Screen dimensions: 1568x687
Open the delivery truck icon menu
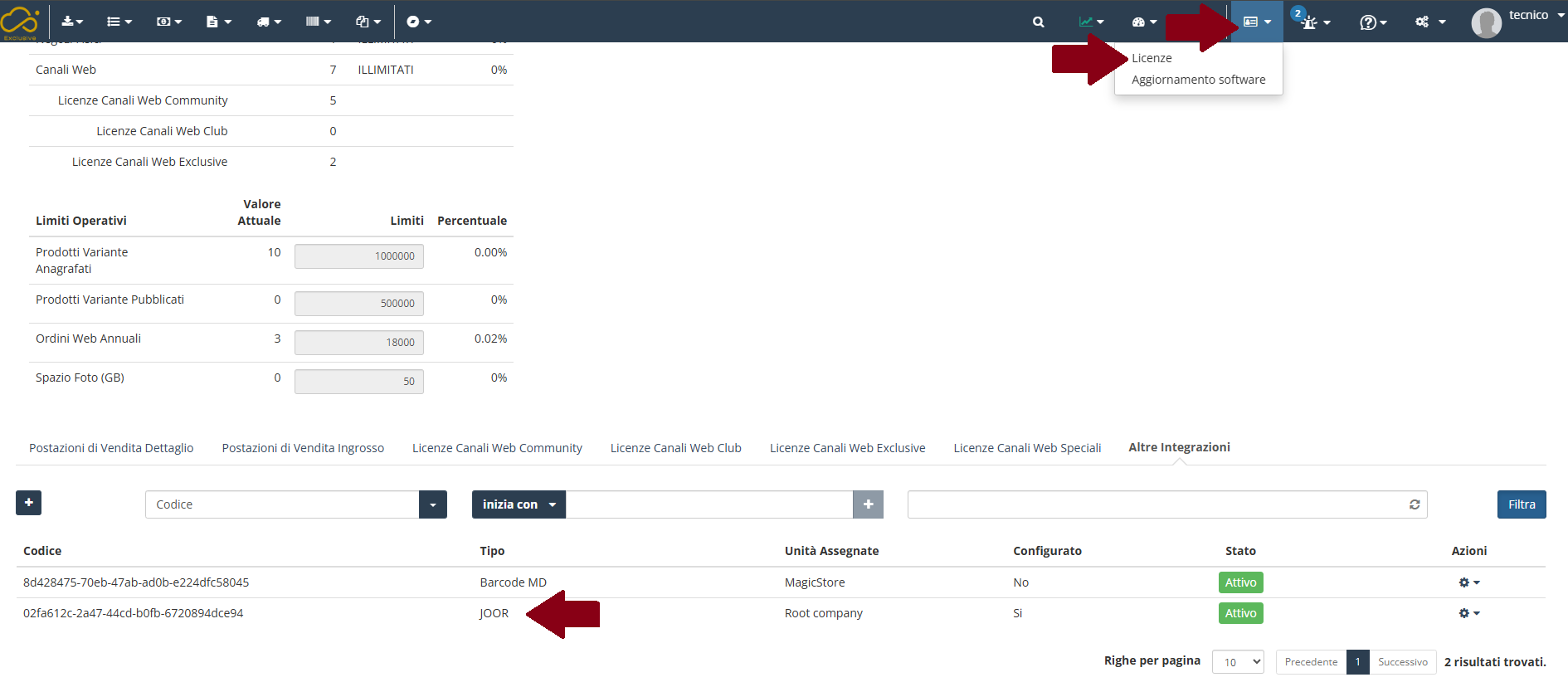coord(269,22)
